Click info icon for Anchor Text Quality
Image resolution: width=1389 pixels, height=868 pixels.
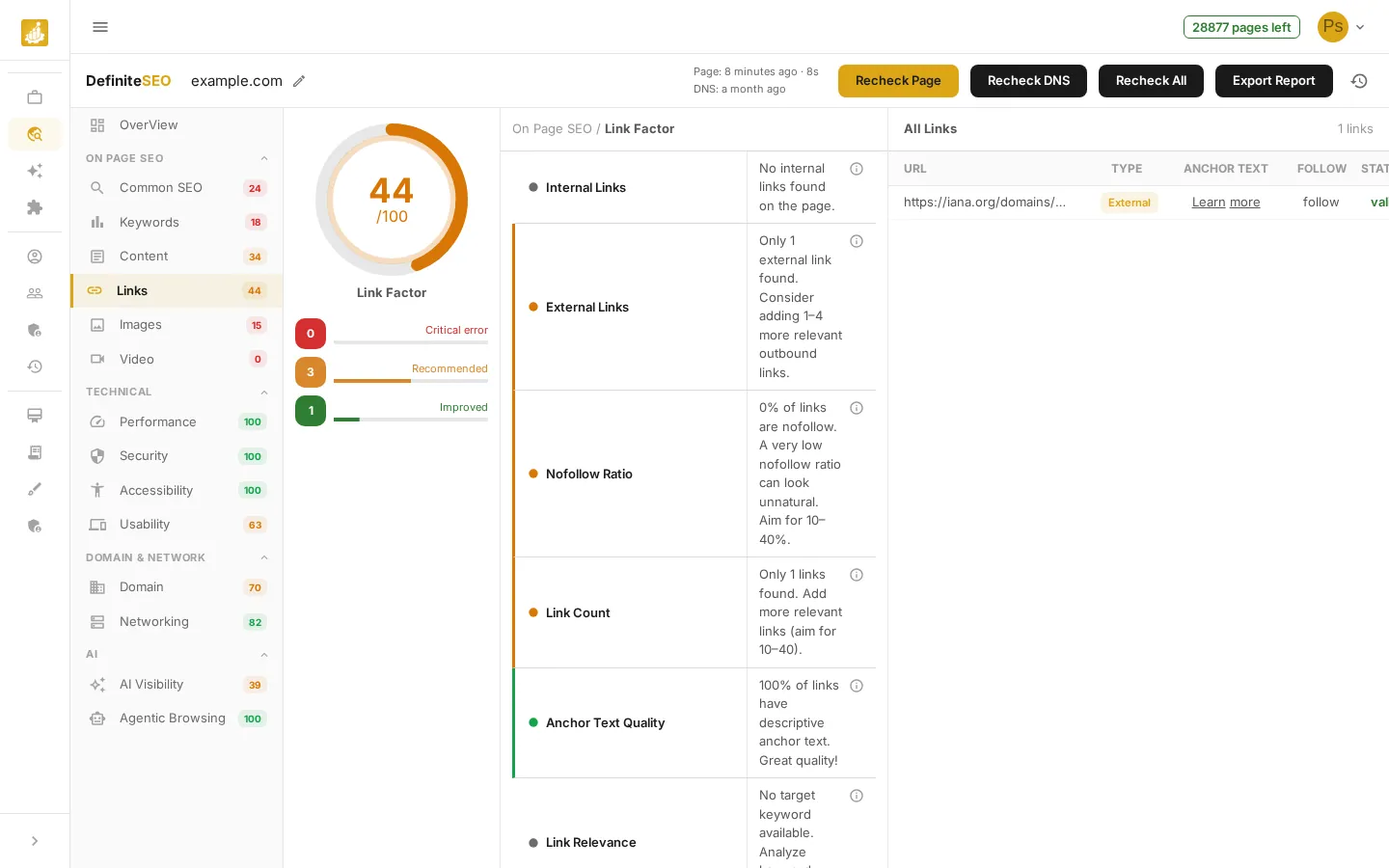[x=857, y=686]
